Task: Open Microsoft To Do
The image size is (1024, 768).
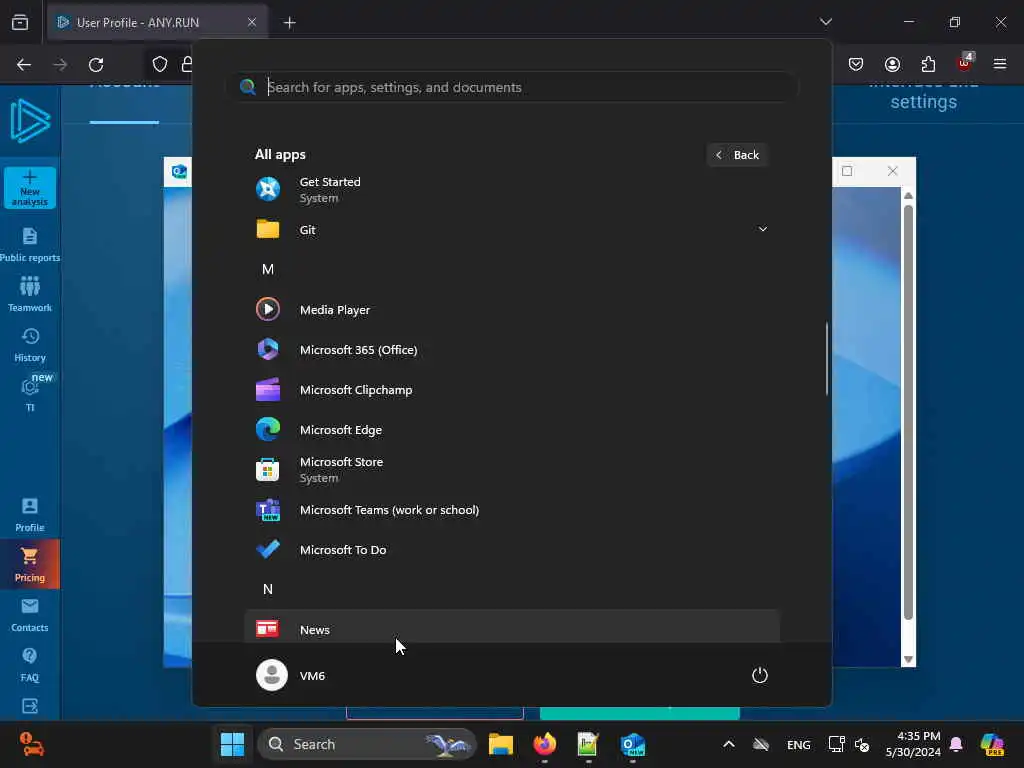Action: (512, 550)
